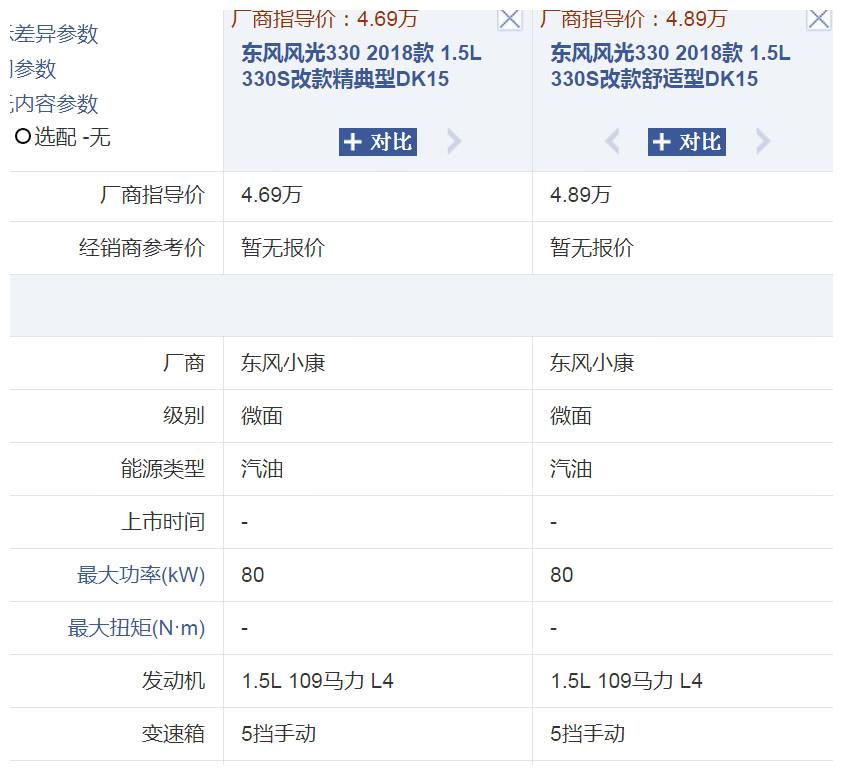Click the 变速箱 row label

[173, 734]
